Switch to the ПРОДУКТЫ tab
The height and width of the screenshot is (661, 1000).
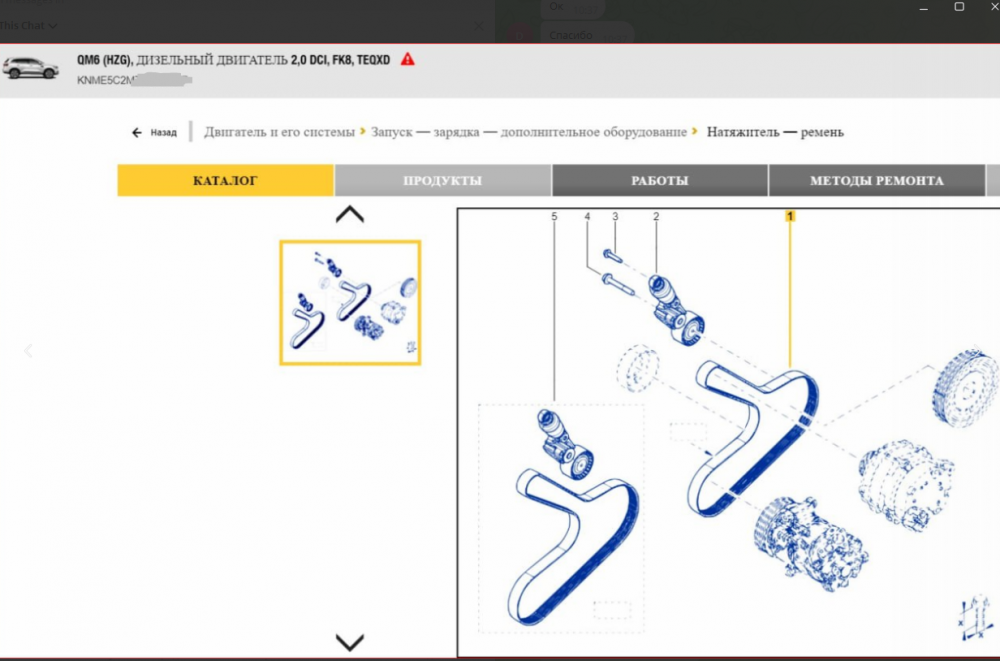pyautogui.click(x=443, y=181)
